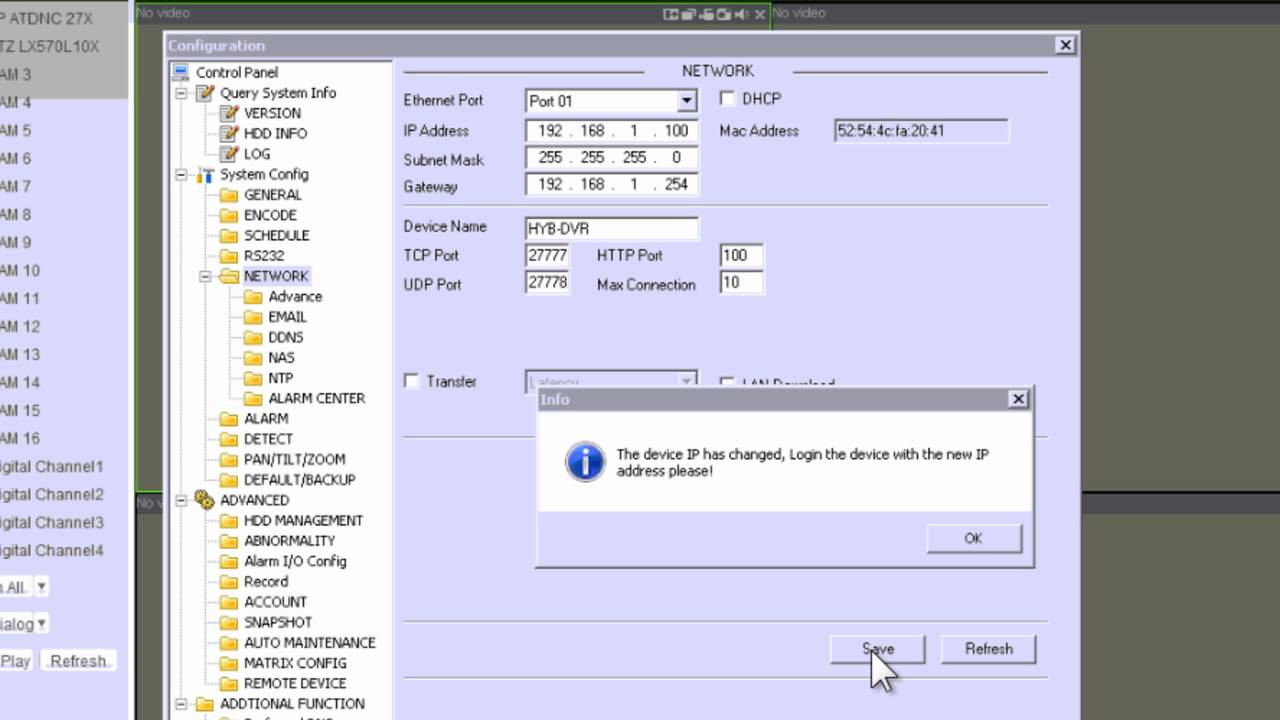This screenshot has width=1280, height=720.
Task: Collapse the NETWORK tree node
Action: point(205,276)
